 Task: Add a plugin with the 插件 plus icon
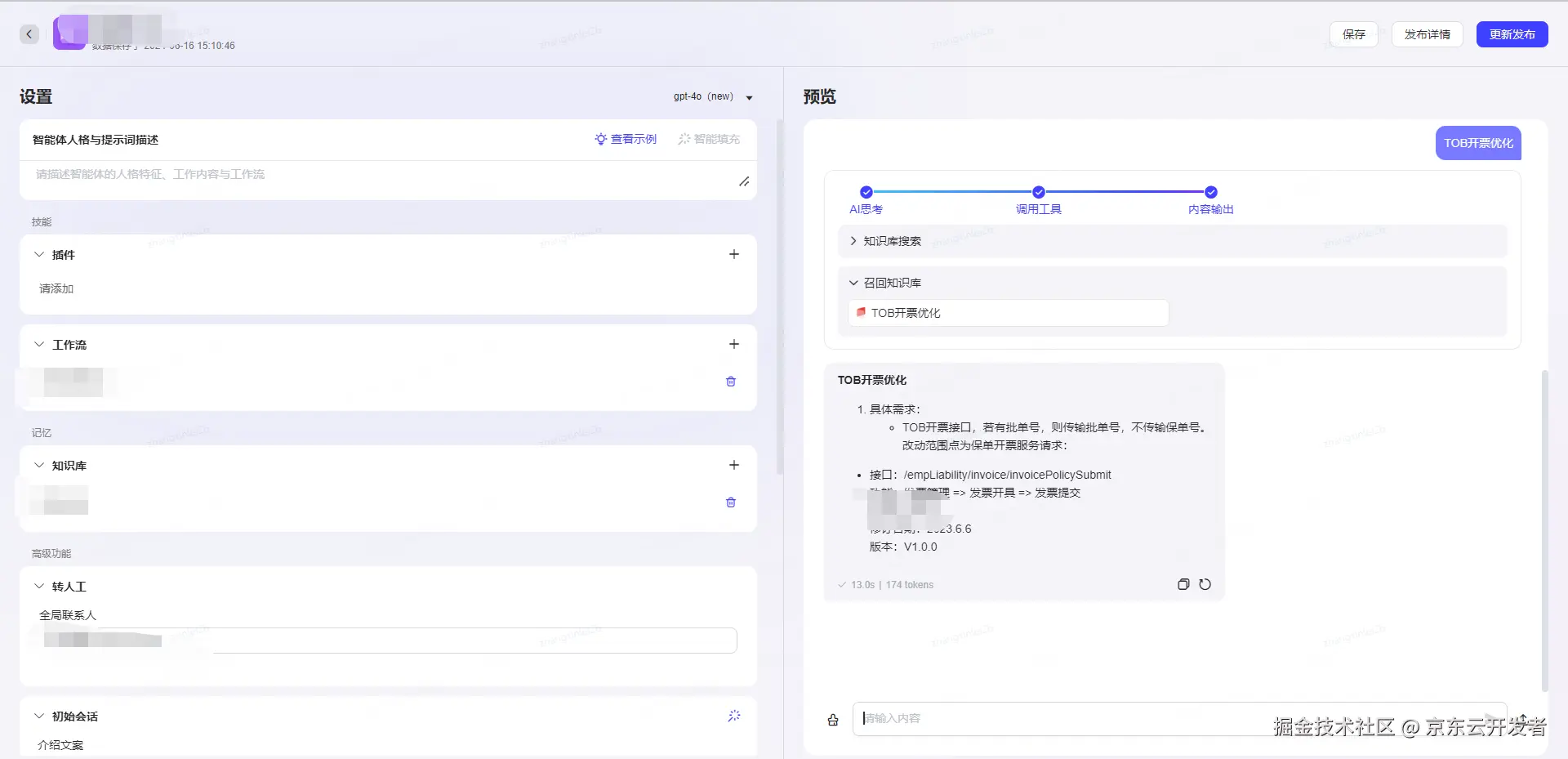tap(734, 254)
